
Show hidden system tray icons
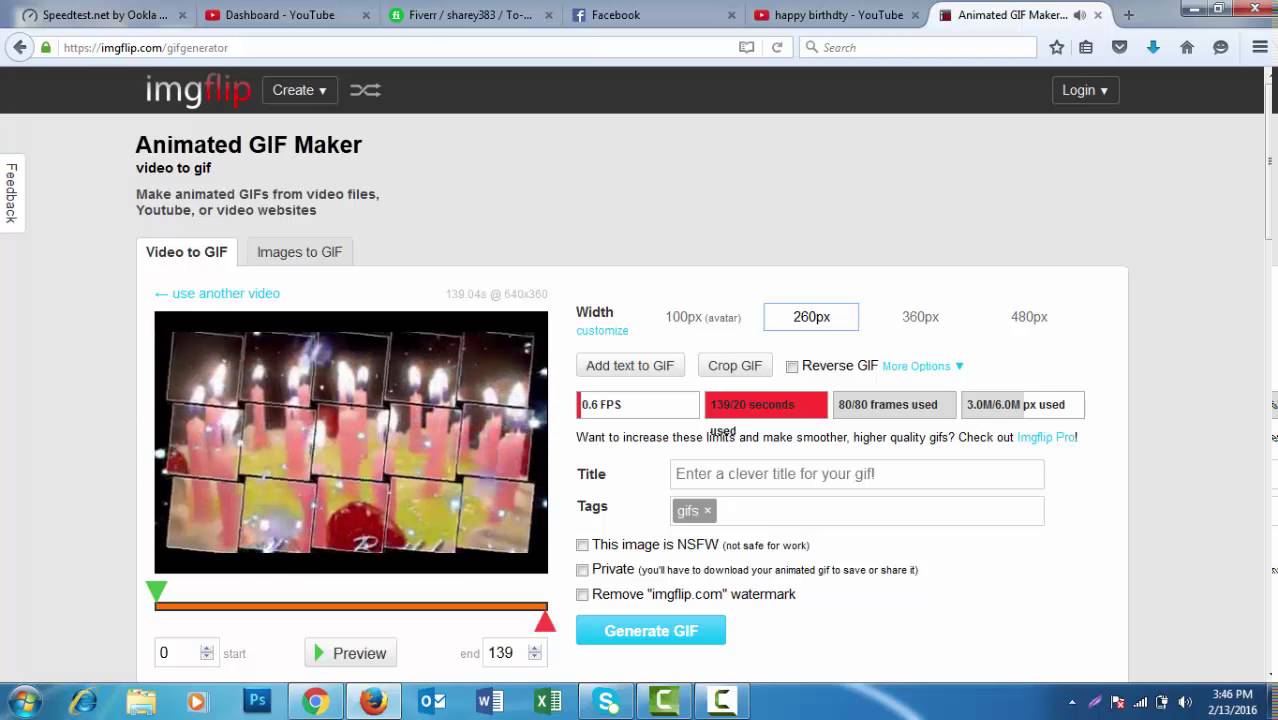1072,702
